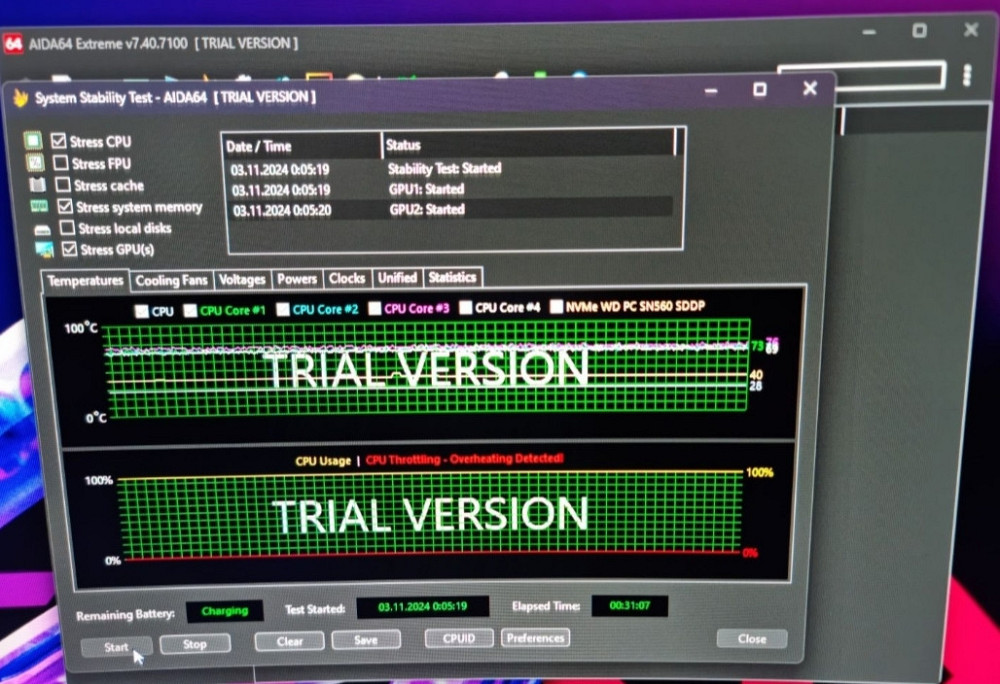Click the CPU chip icon beside Stress CPU

34,142
